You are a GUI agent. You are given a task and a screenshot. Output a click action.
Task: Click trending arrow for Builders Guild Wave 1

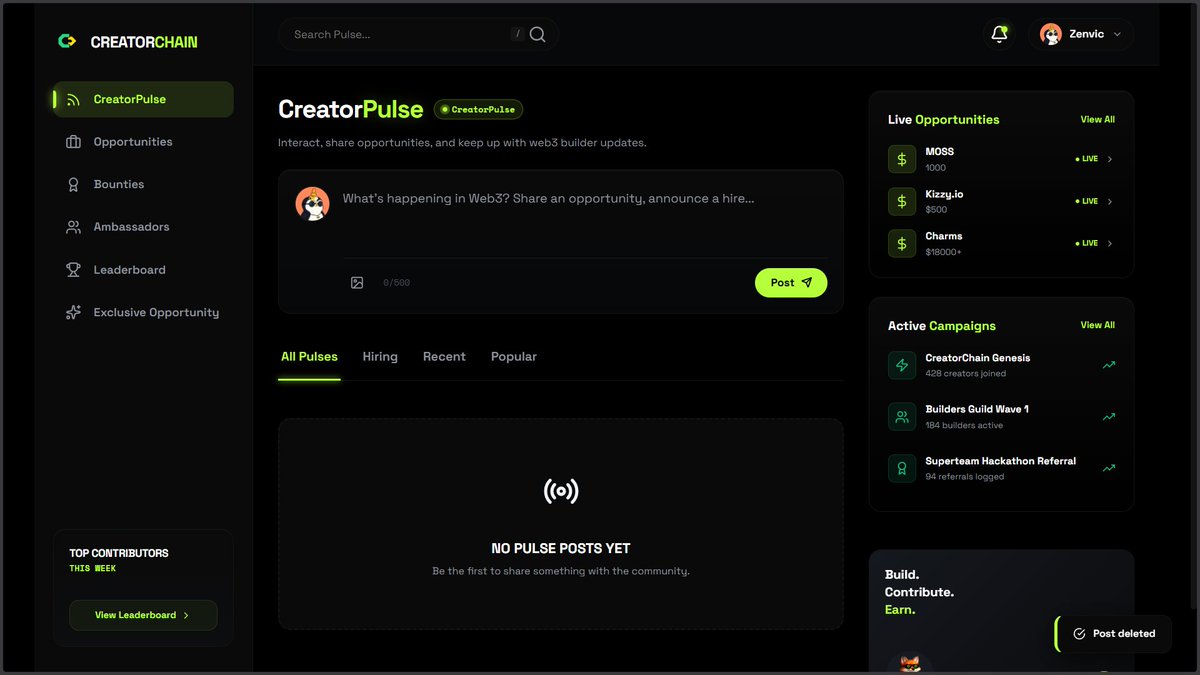pos(1109,417)
